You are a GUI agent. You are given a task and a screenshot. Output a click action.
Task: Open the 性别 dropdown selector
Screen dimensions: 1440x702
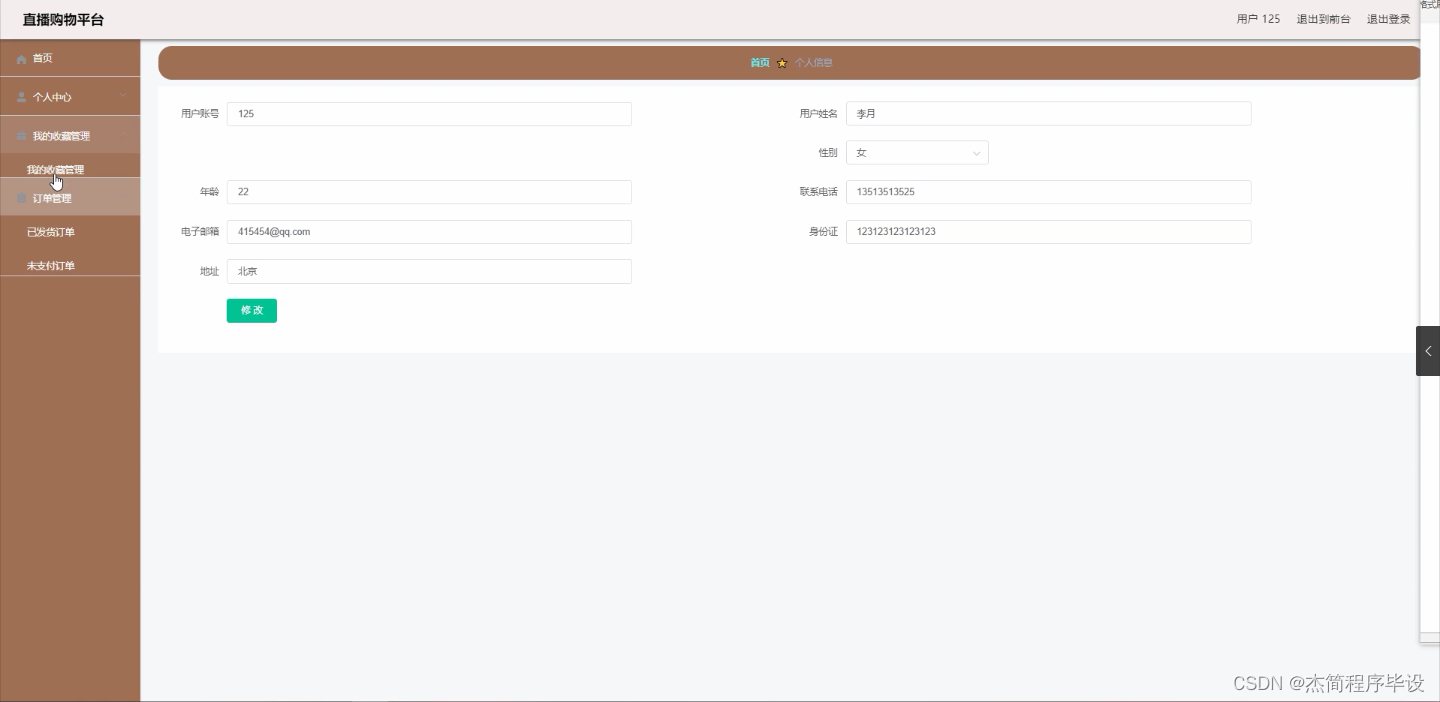coord(916,152)
